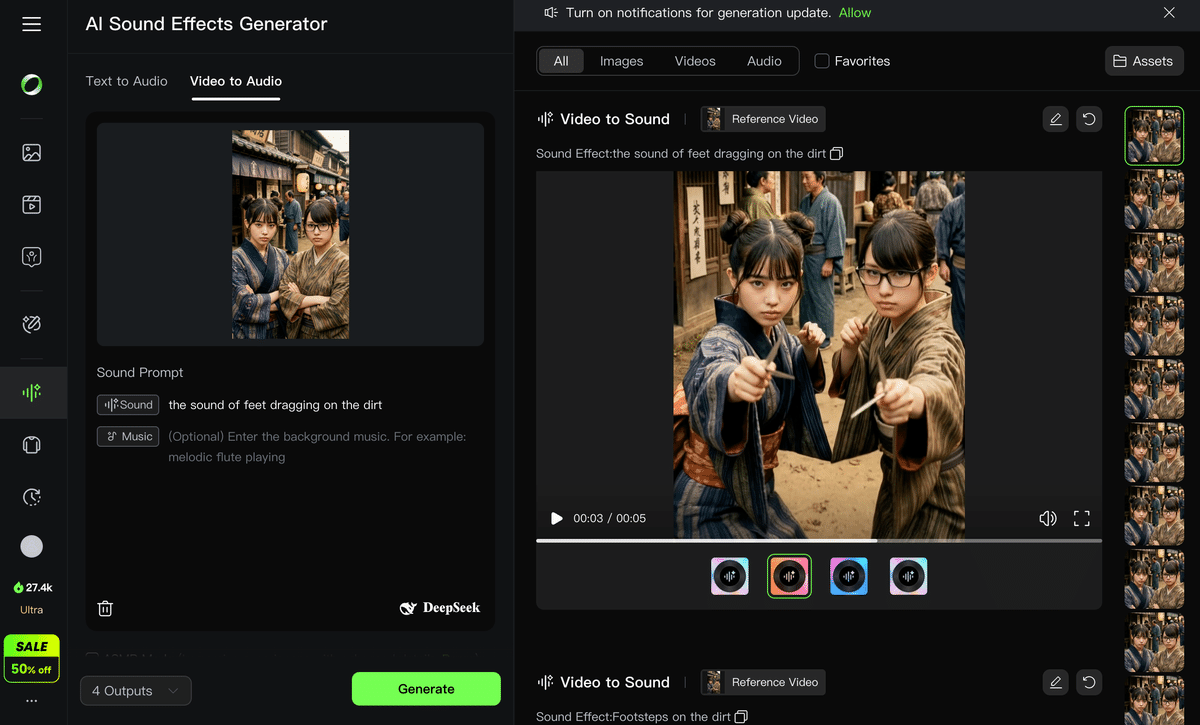
Task: Regenerate the first Video to Sound result
Action: 1089,119
